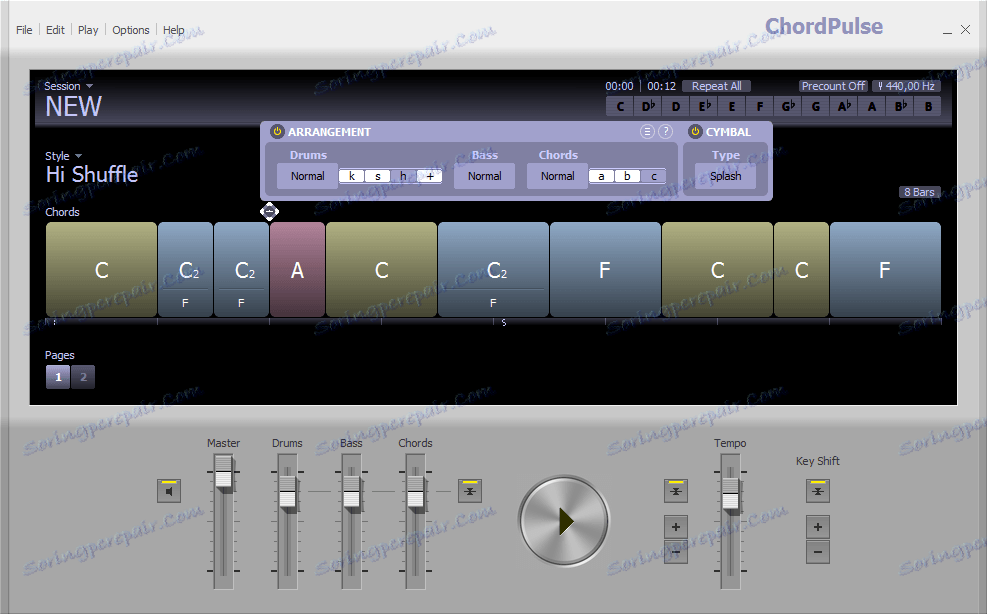Change cymbal type Splash selector
The image size is (987, 614).
[725, 176]
